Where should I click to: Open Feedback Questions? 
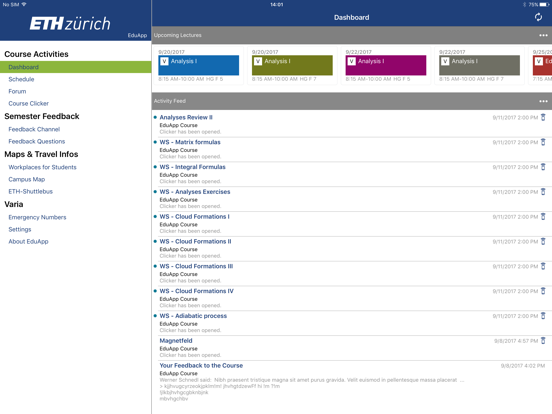(x=76, y=141)
